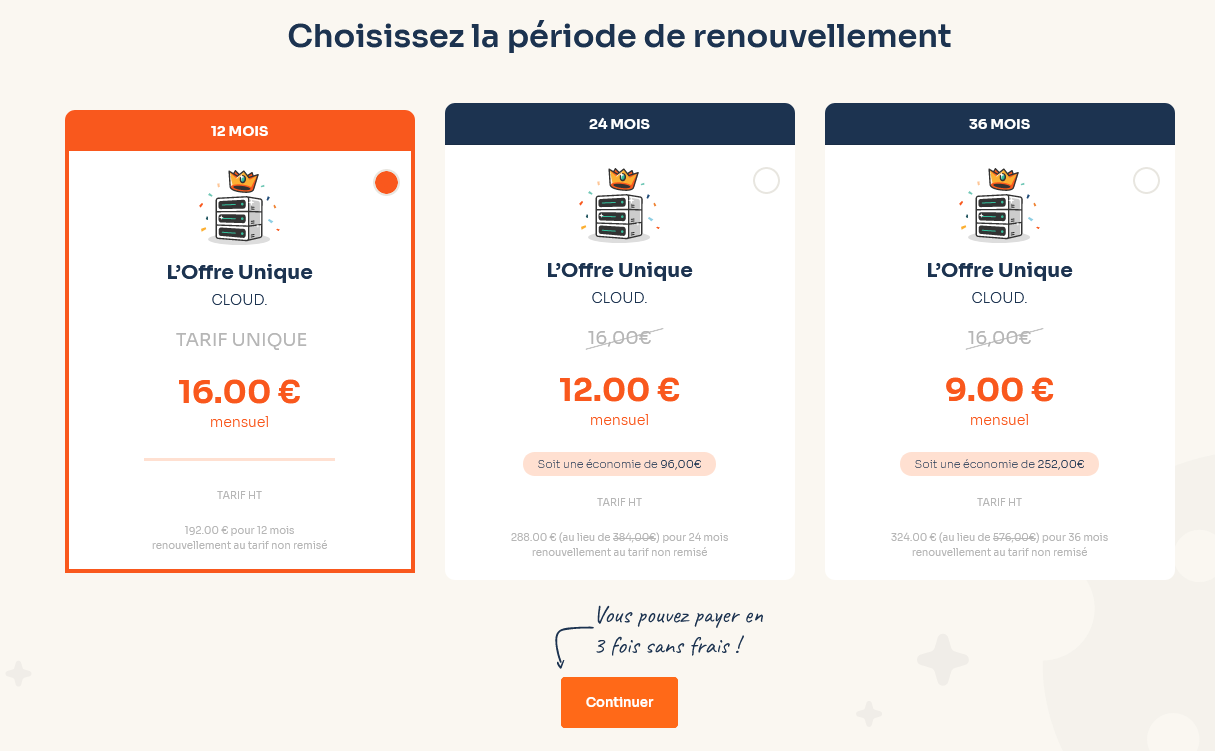This screenshot has height=751, width=1215.
Task: Choose the 36 mois radio option
Action: tap(1146, 180)
